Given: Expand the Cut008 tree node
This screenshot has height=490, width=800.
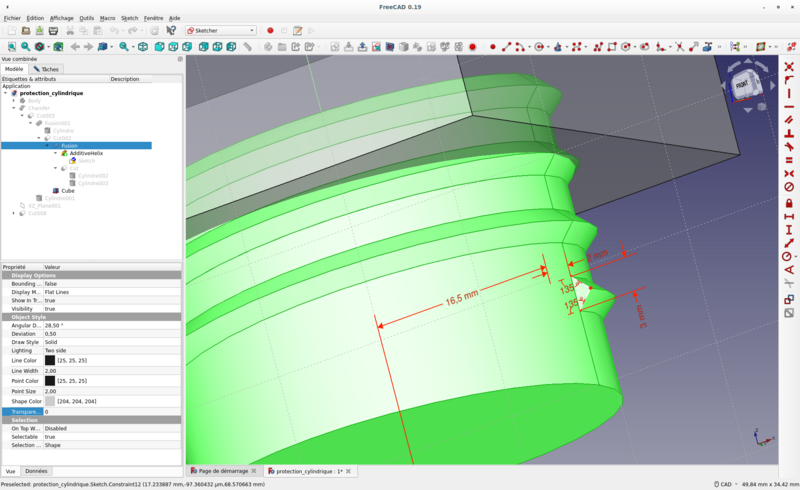Looking at the screenshot, I should (14, 213).
